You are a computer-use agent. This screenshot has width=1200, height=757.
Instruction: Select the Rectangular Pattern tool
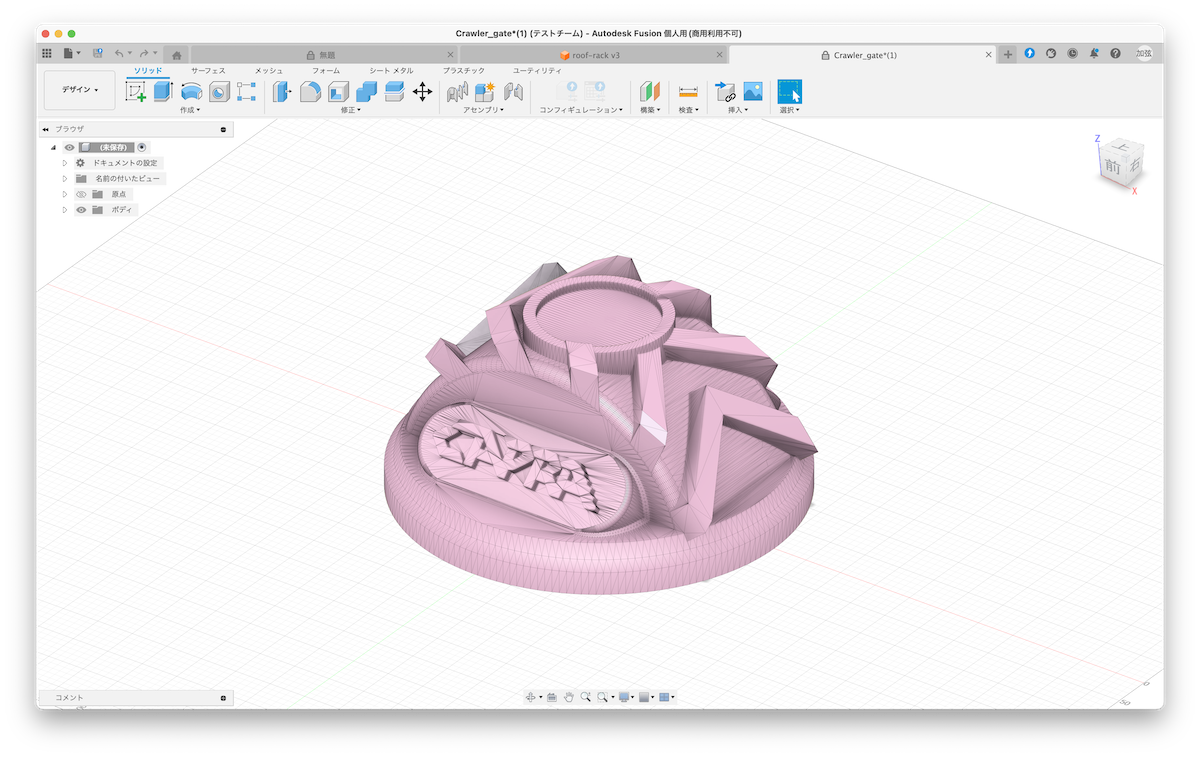click(246, 92)
